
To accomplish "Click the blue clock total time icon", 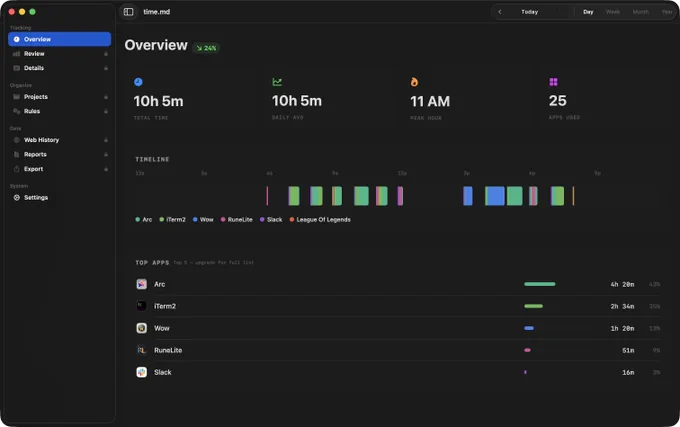I will (x=138, y=82).
